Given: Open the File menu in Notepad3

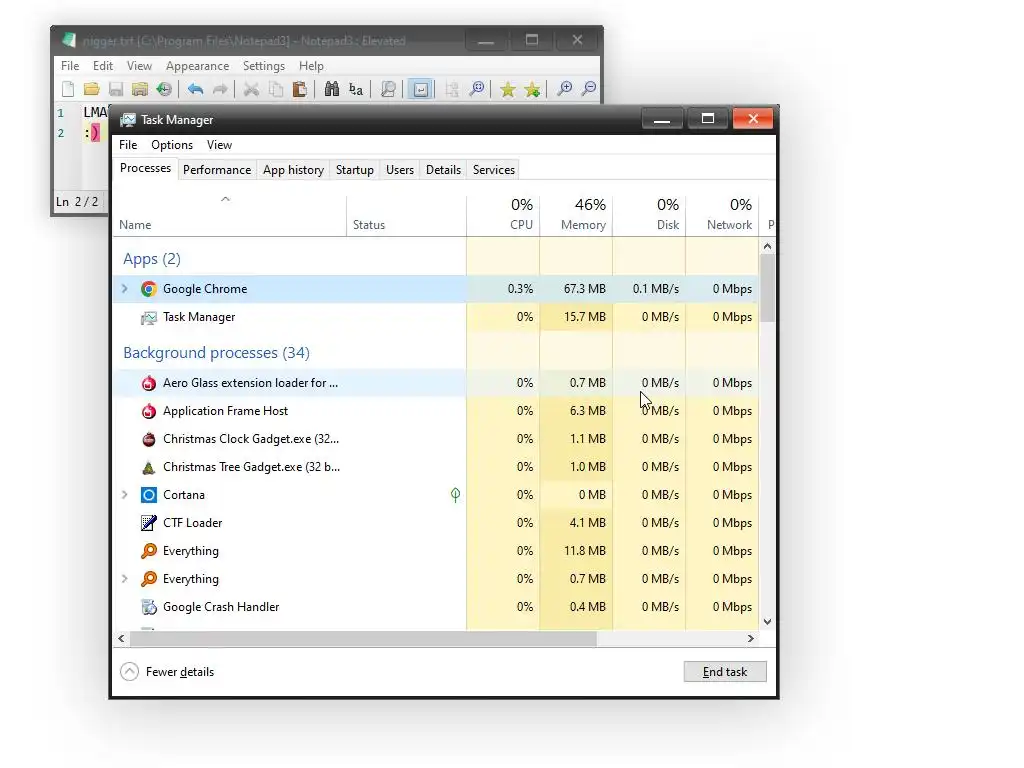Looking at the screenshot, I should pyautogui.click(x=70, y=66).
